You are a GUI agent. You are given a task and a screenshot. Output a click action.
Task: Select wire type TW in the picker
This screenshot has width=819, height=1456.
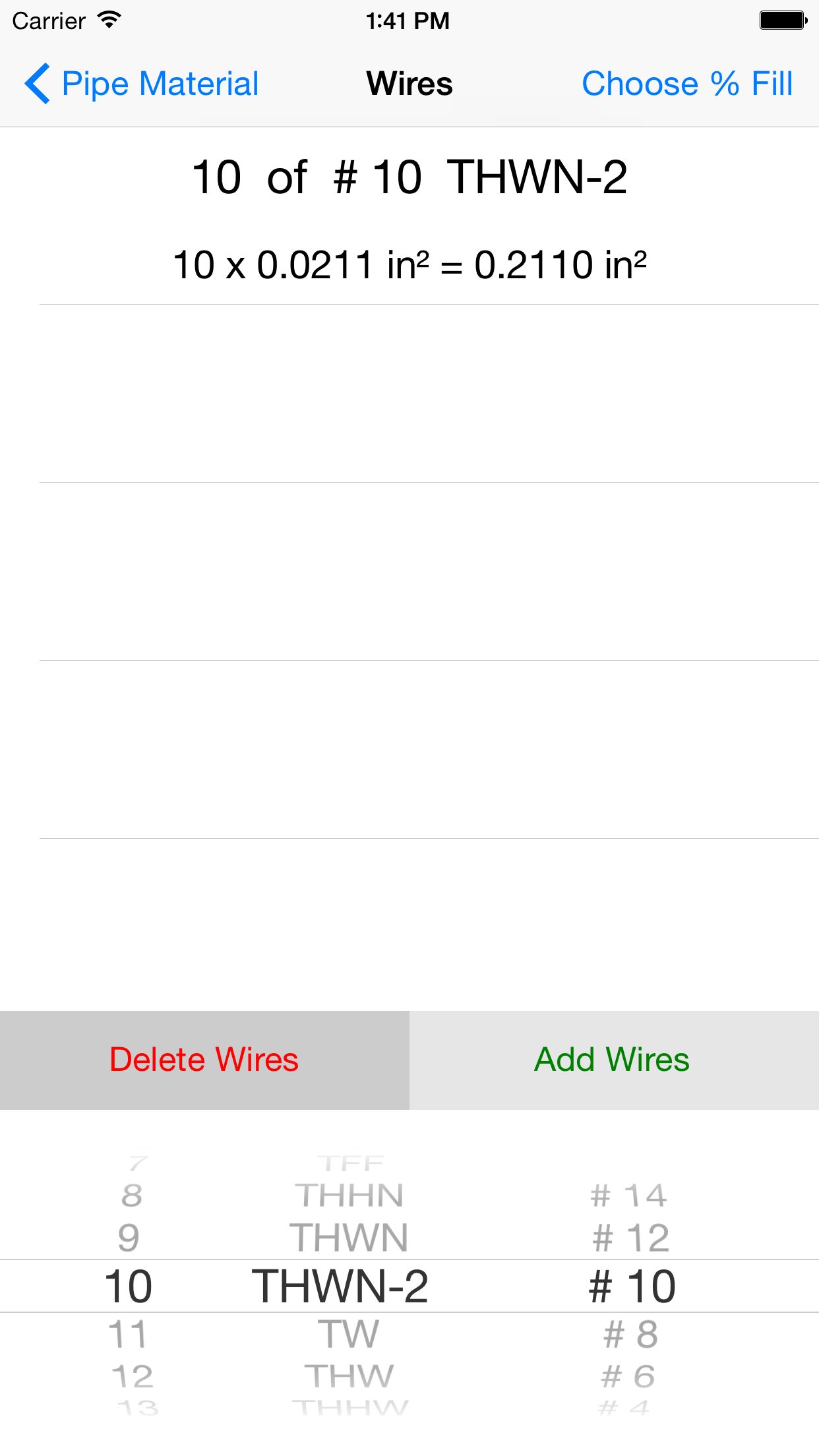[x=349, y=1333]
